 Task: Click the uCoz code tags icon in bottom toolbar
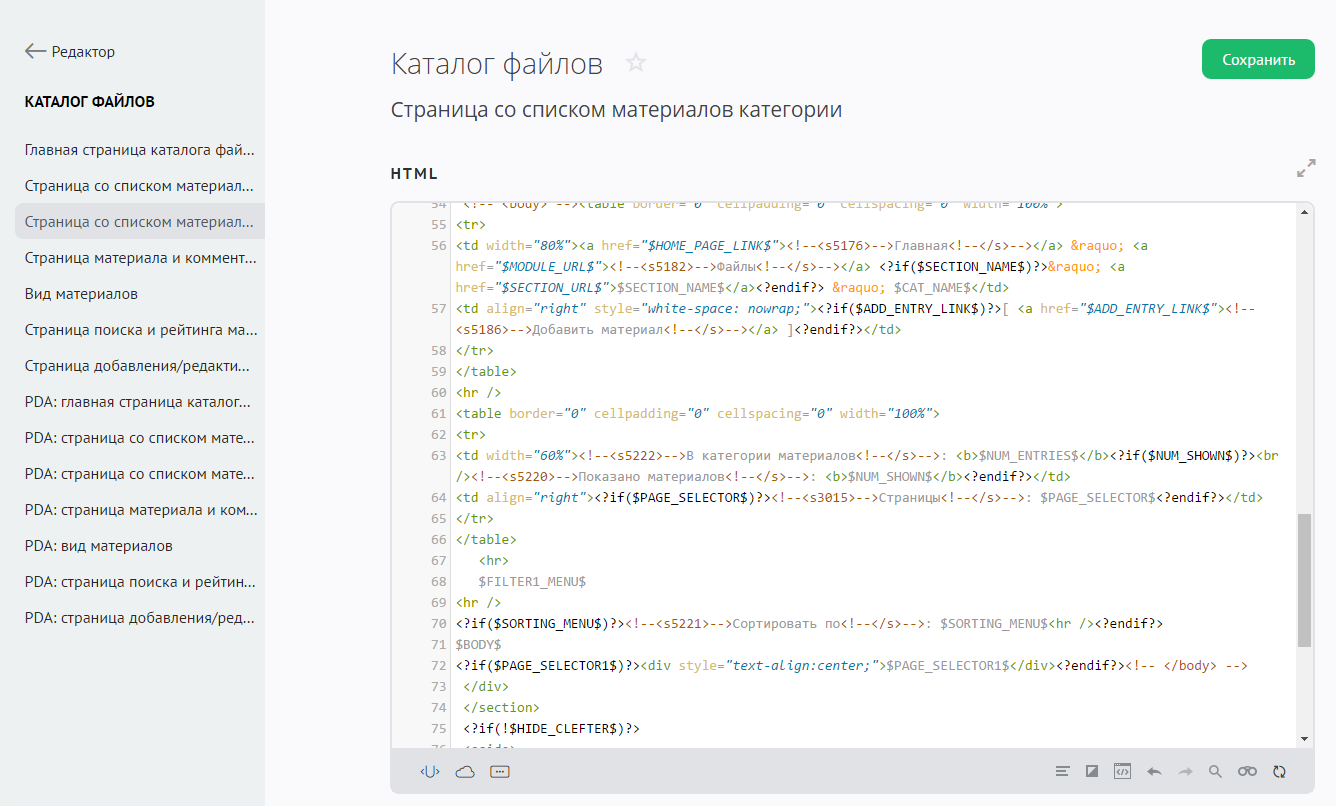click(430, 771)
